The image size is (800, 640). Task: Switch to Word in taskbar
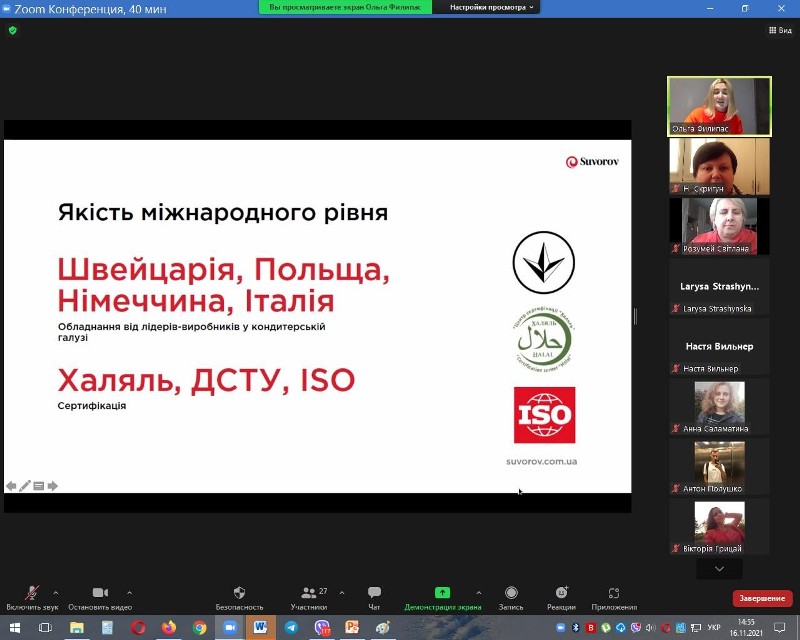pyautogui.click(x=260, y=627)
